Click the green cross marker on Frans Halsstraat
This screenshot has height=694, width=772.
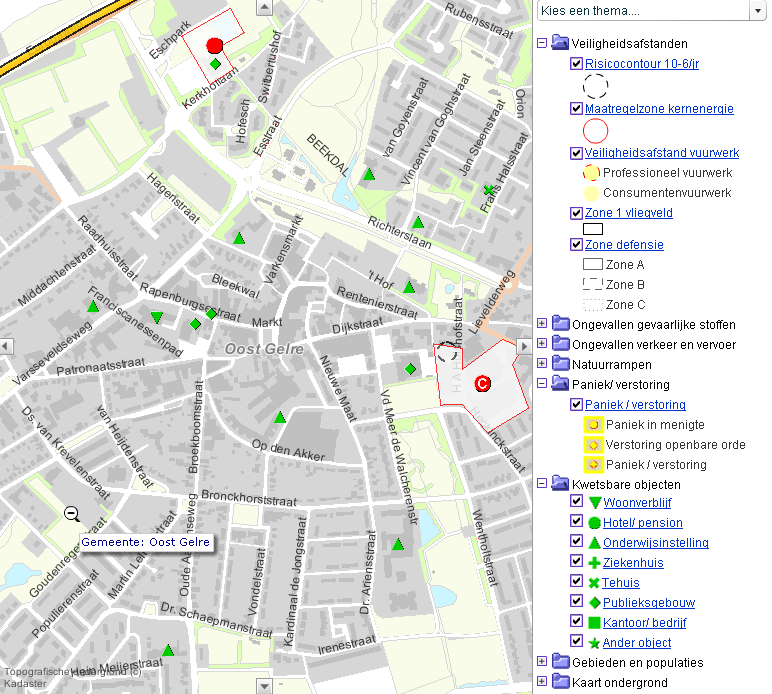[x=488, y=189]
